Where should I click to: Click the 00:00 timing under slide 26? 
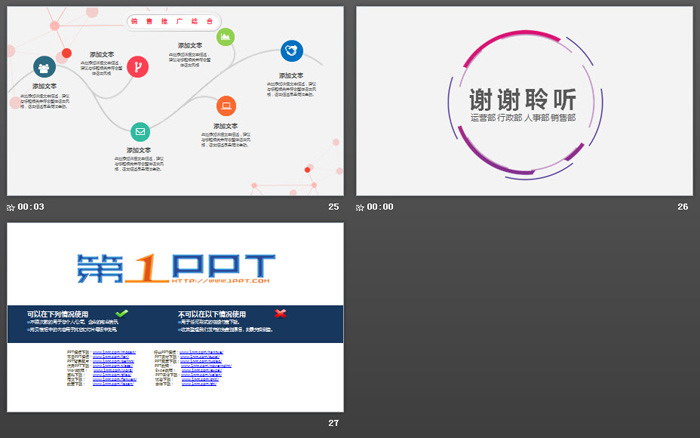point(381,207)
